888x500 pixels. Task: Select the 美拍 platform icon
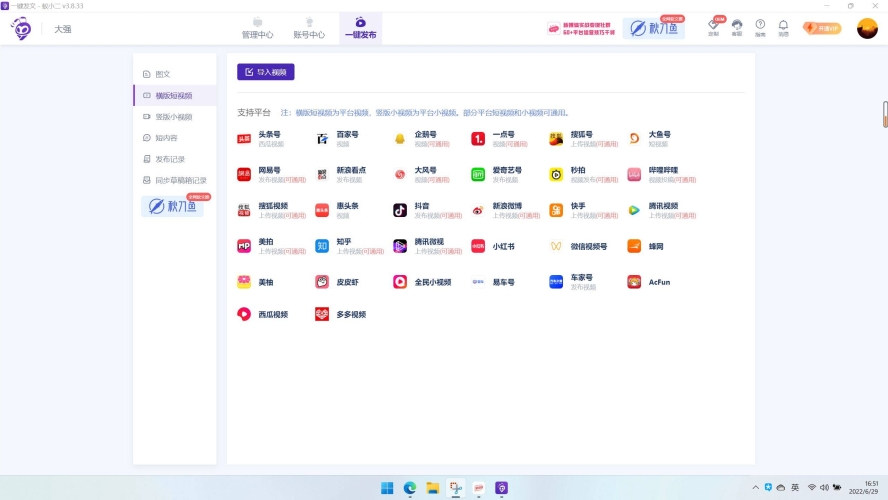click(x=244, y=246)
